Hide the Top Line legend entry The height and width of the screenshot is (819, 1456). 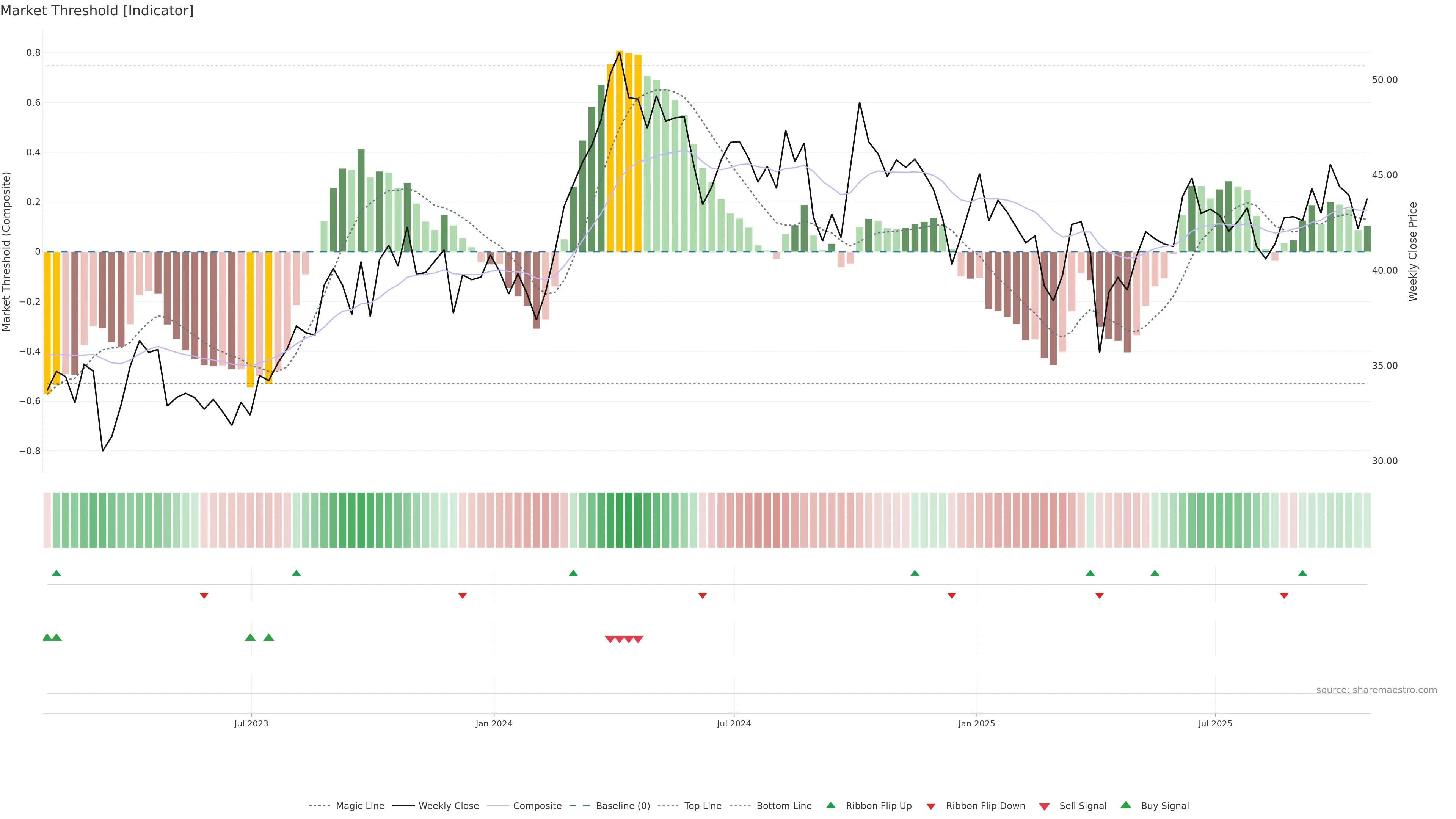pyautogui.click(x=703, y=806)
